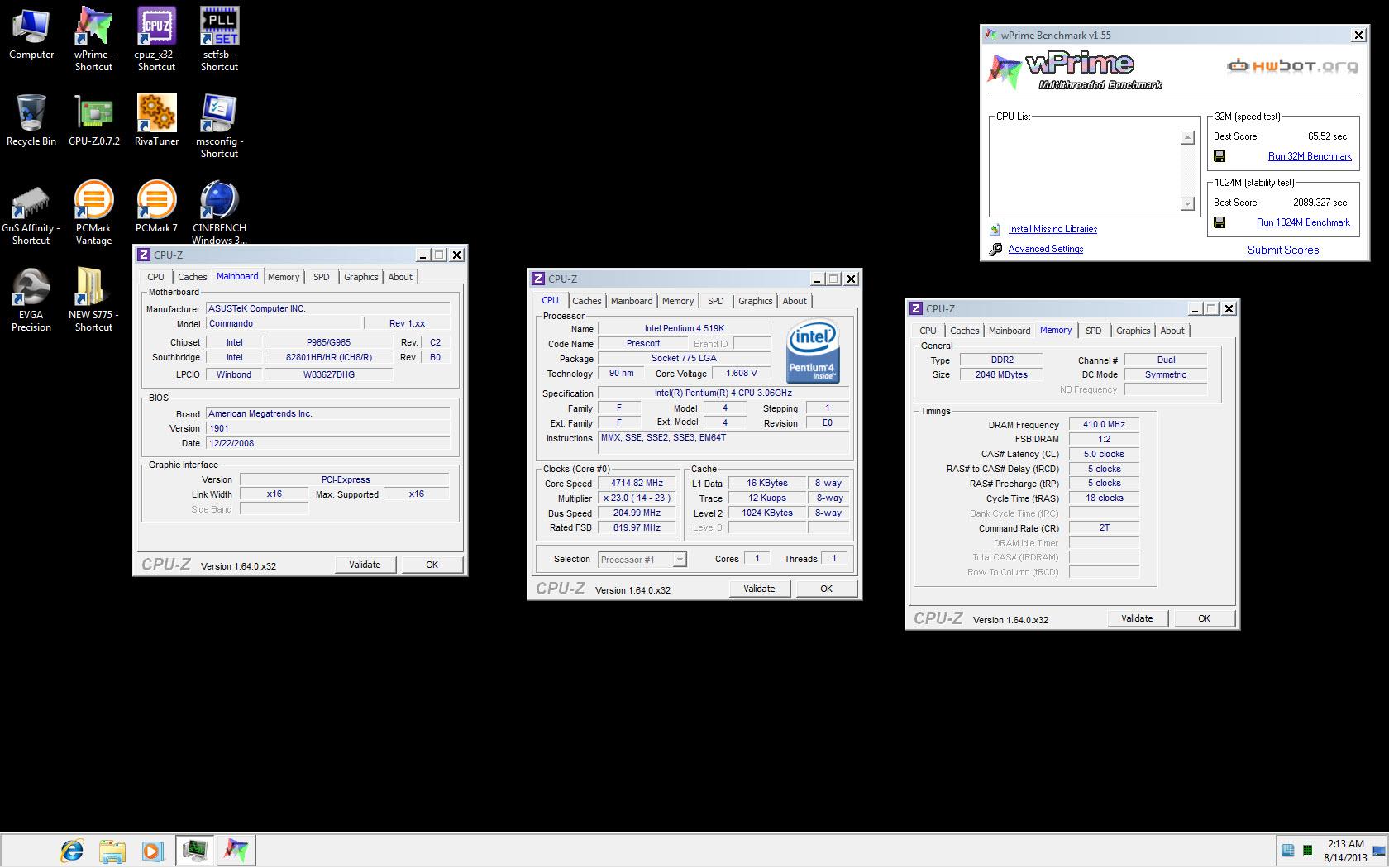Click the DRAM Frequency value 410.0 MHz
The width and height of the screenshot is (1389, 868).
coord(1105,425)
